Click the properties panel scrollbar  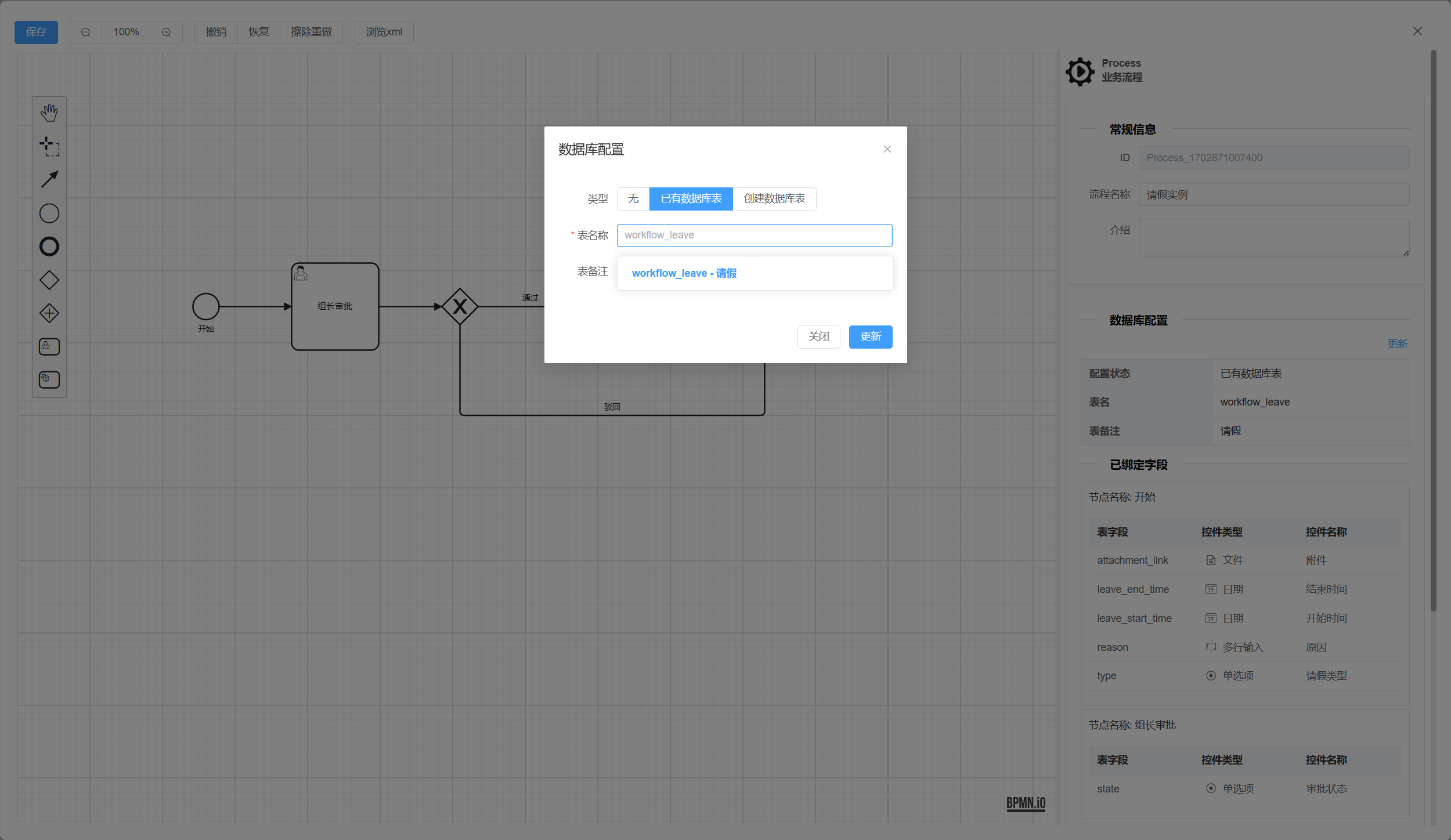[1433, 331]
